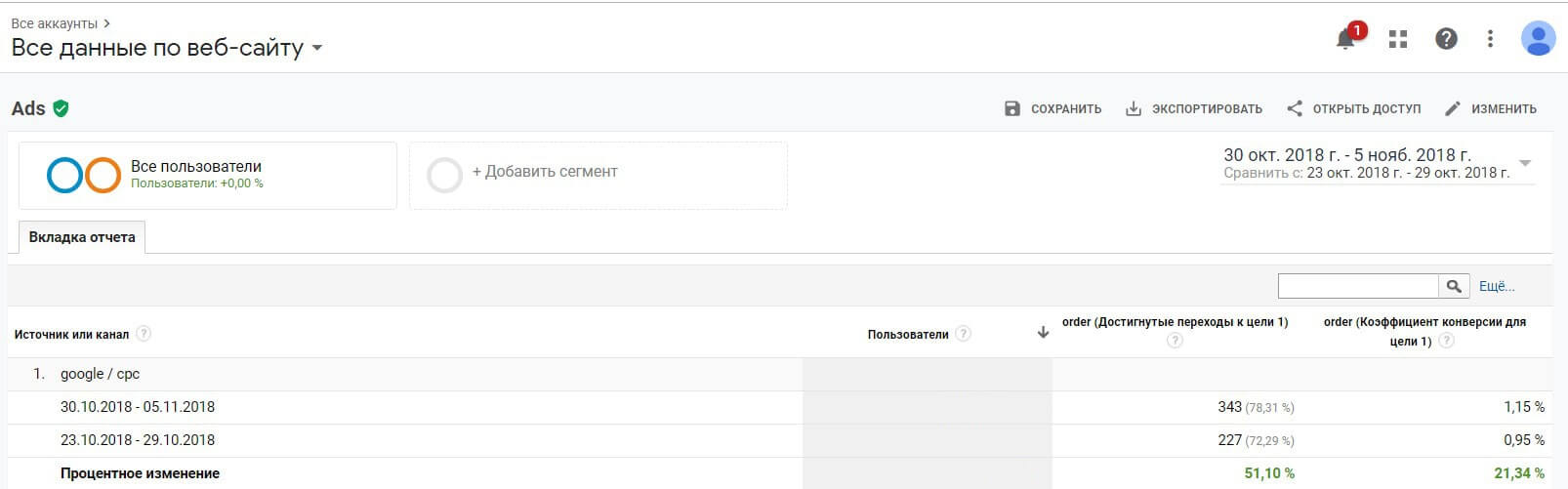The width and height of the screenshot is (1568, 489).
Task: Open the user account avatar
Action: point(1538,39)
